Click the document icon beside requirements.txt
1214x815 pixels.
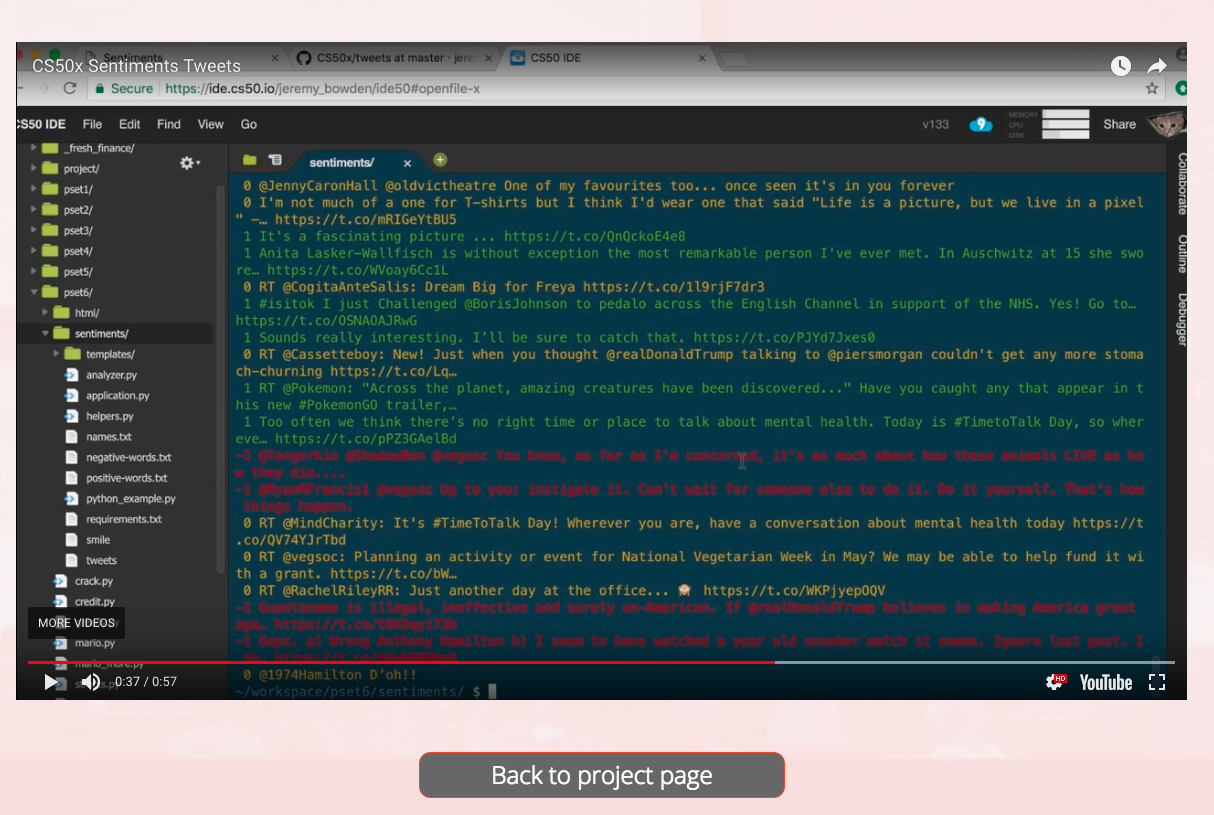click(71, 520)
